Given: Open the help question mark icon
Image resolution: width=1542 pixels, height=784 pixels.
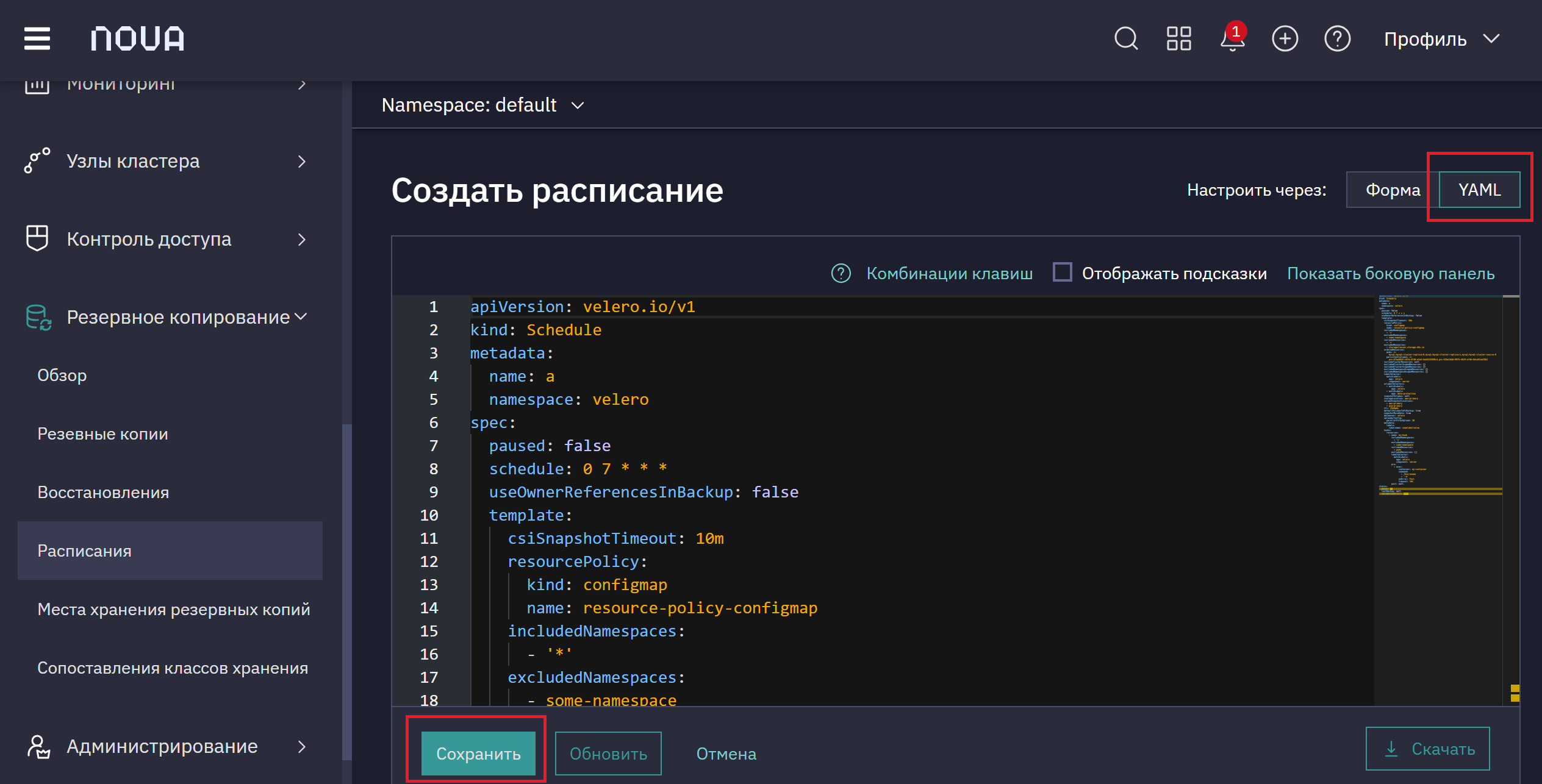Looking at the screenshot, I should point(1337,39).
